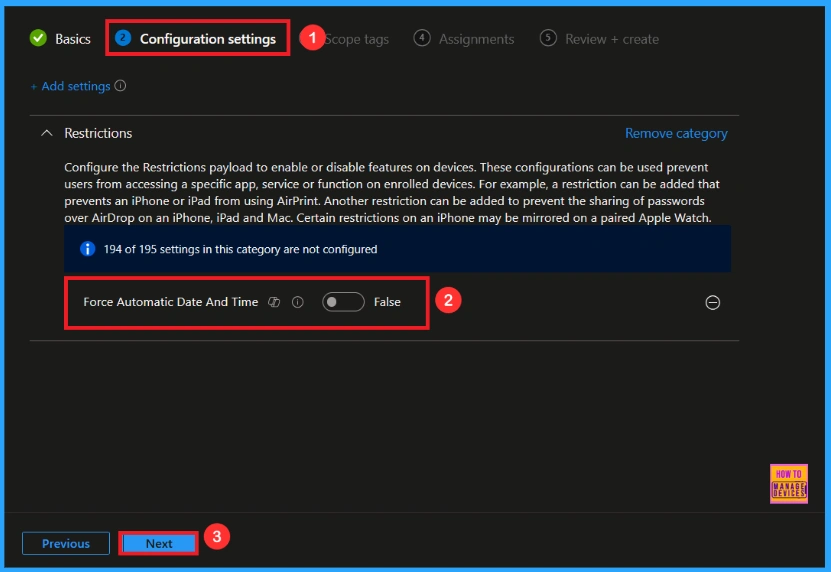Click Remove category link

pos(676,133)
